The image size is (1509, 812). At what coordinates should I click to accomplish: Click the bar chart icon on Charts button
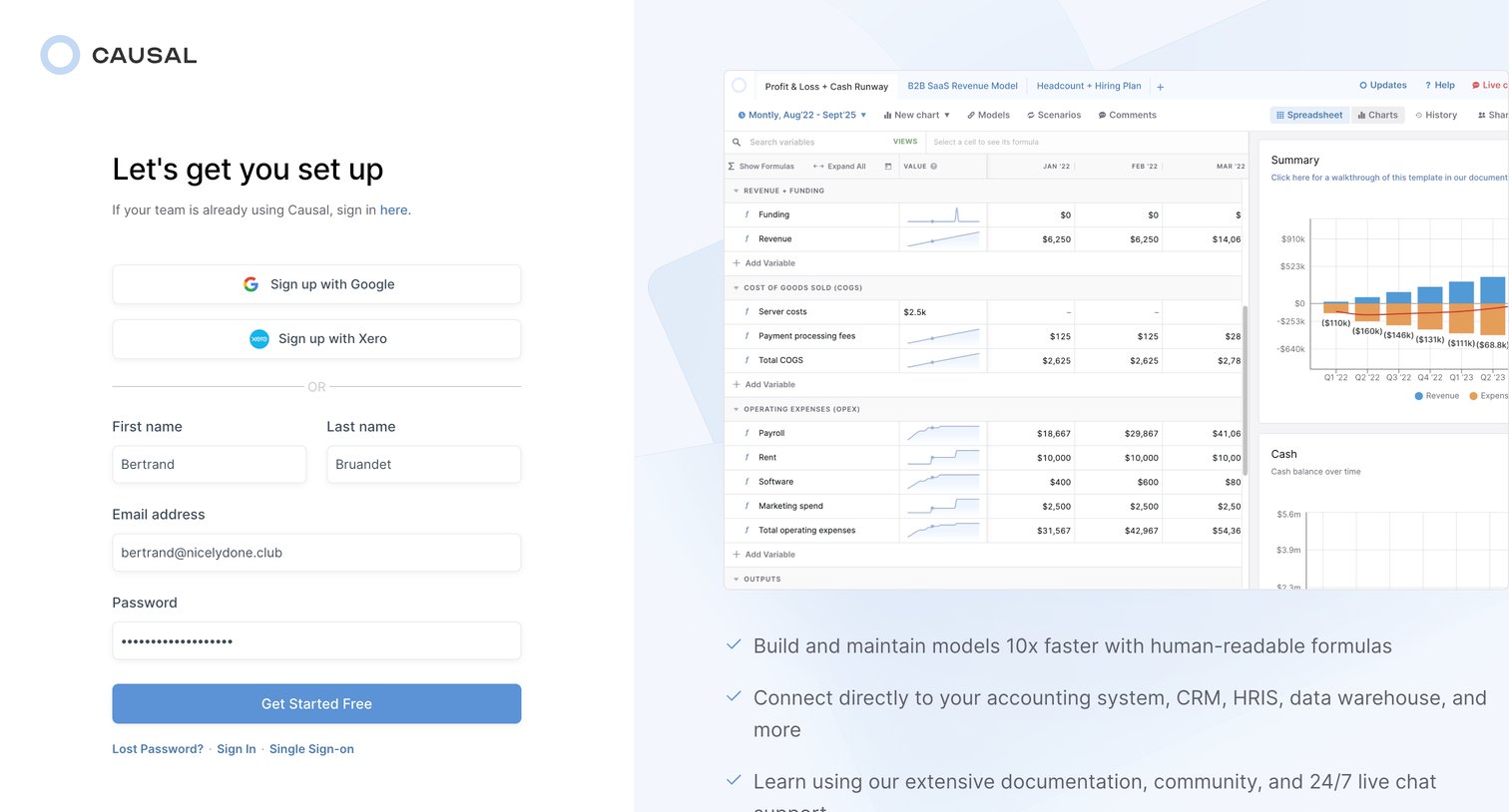(1361, 116)
